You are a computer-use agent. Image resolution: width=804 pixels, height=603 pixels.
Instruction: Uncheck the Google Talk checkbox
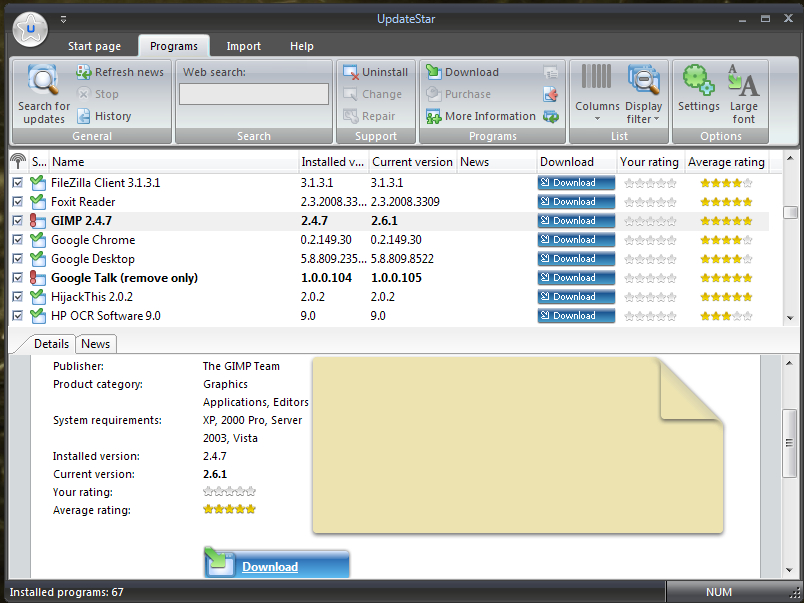coord(18,277)
